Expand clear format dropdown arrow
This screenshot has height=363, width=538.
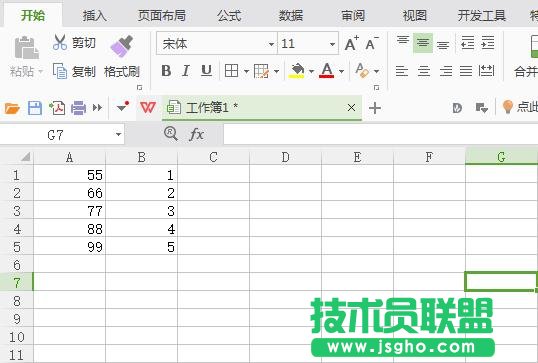[x=377, y=71]
